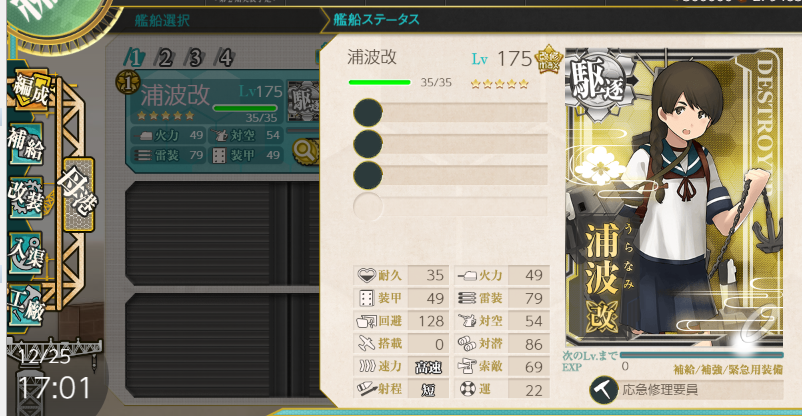Image resolution: width=802 pixels, height=416 pixels.
Task: Select fleet tab 3
Action: (194, 58)
